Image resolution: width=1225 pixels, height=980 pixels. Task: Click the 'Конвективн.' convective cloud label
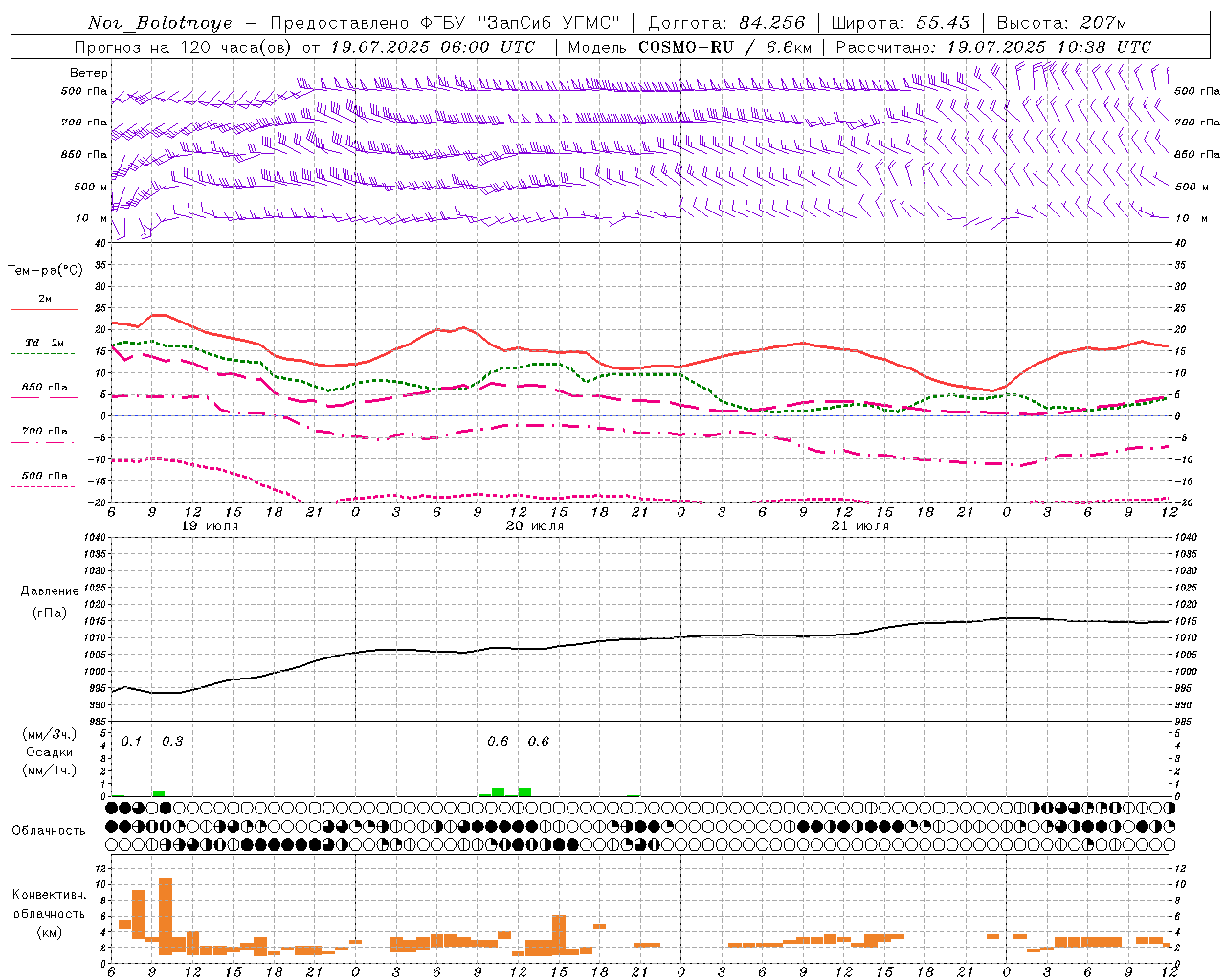tap(50, 895)
